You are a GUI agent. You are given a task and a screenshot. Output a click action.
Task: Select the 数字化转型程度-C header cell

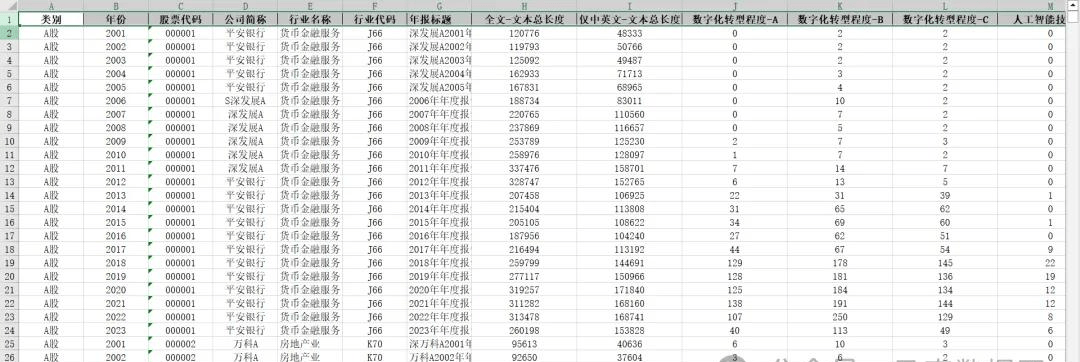[945, 19]
